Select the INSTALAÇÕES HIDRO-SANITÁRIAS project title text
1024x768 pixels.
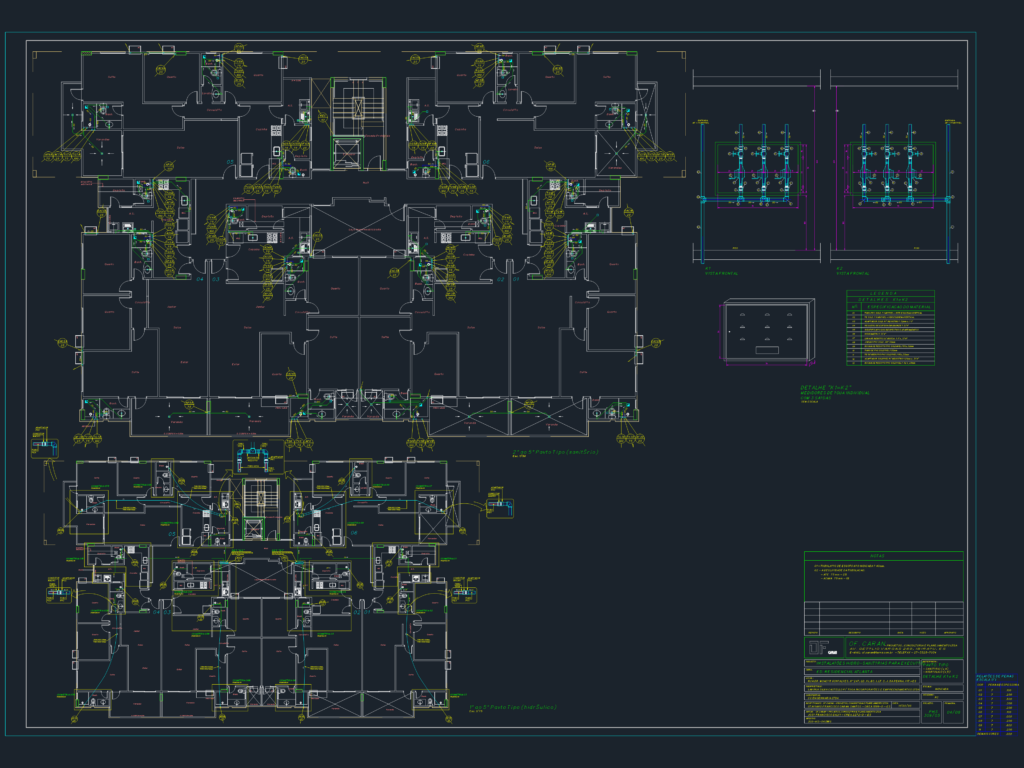click(869, 663)
